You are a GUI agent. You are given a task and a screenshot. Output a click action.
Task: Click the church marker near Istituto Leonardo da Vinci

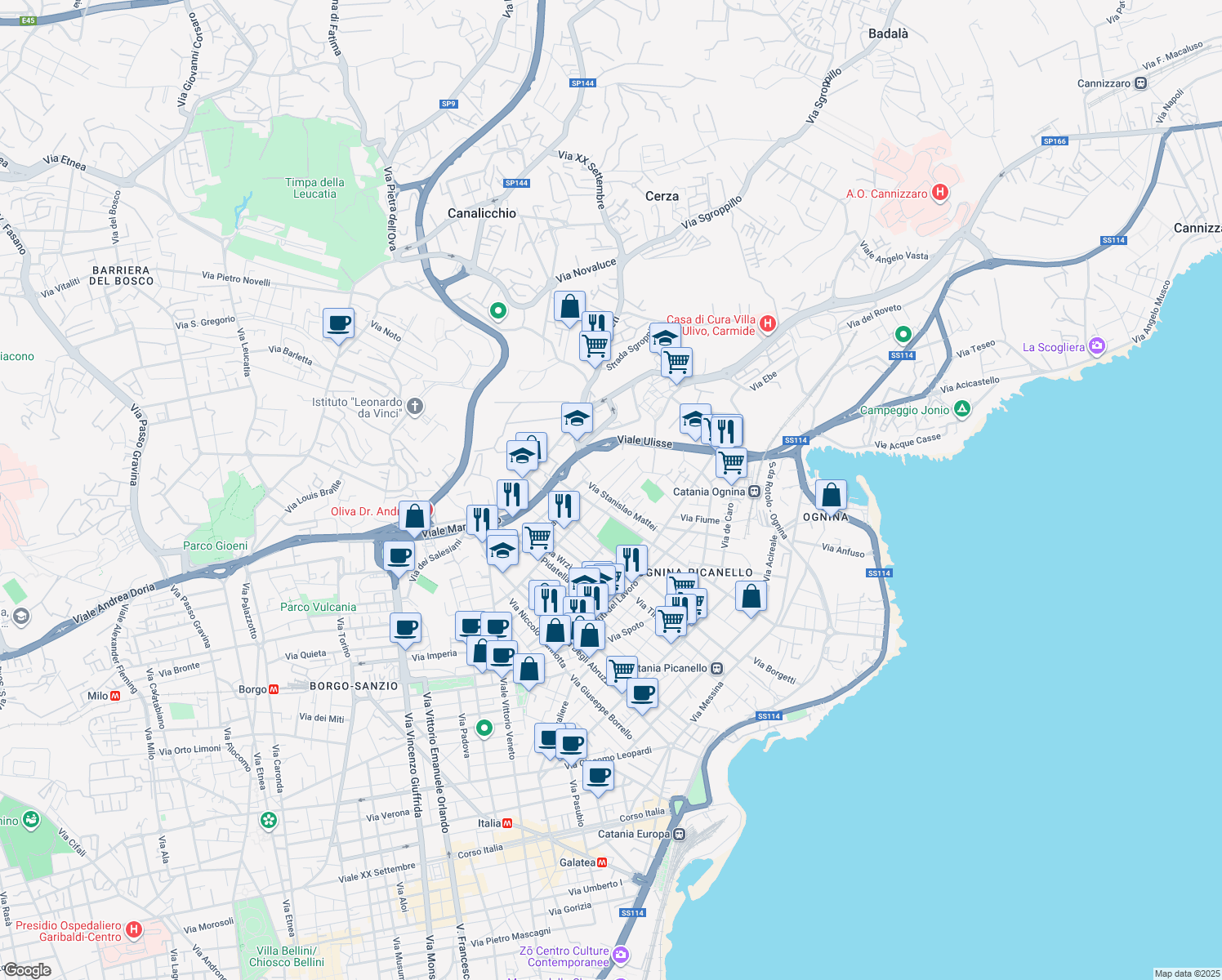point(414,407)
